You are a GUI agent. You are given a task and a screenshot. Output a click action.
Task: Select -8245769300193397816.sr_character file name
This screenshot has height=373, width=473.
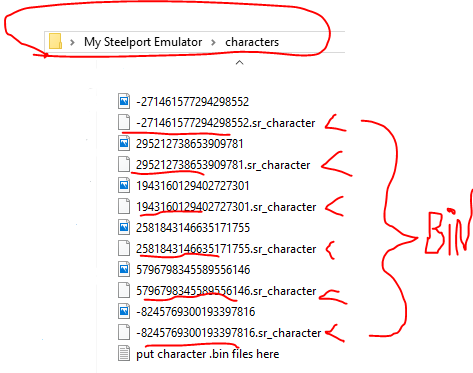(229, 333)
